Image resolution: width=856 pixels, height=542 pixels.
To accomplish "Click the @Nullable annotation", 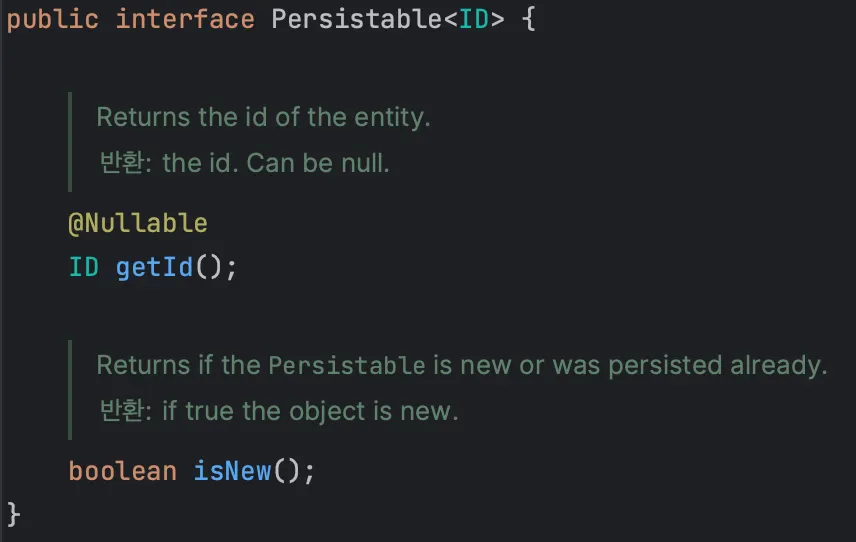I will (138, 222).
